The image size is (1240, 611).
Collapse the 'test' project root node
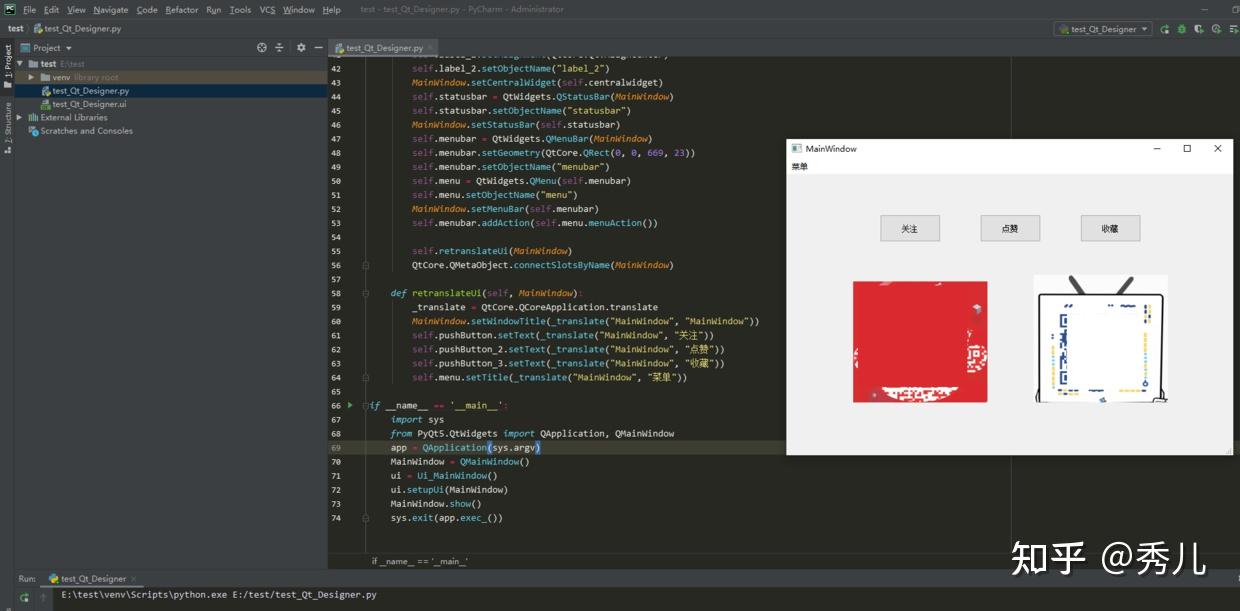[x=18, y=62]
